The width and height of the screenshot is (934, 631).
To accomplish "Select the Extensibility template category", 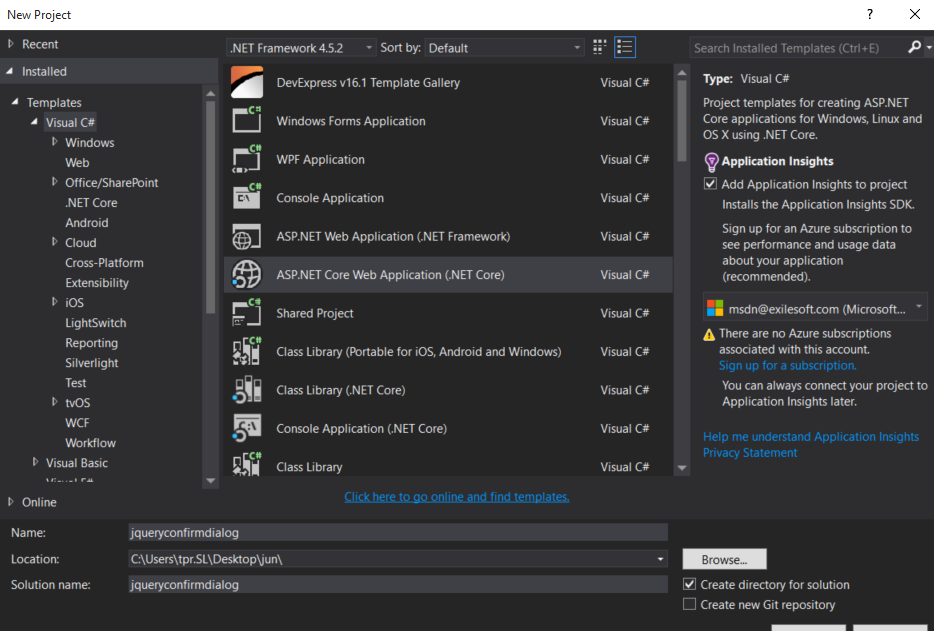I will click(96, 282).
